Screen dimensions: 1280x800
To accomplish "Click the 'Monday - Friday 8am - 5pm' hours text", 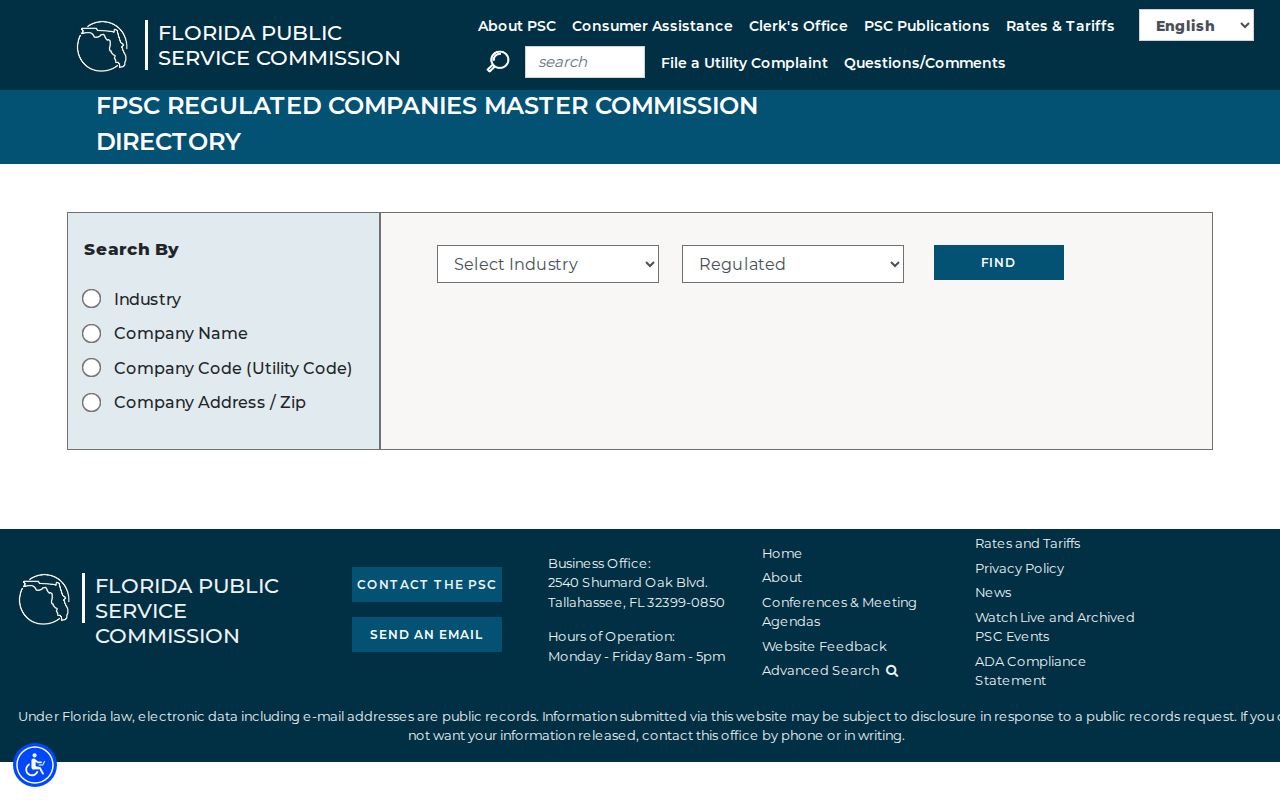I will pos(637,656).
